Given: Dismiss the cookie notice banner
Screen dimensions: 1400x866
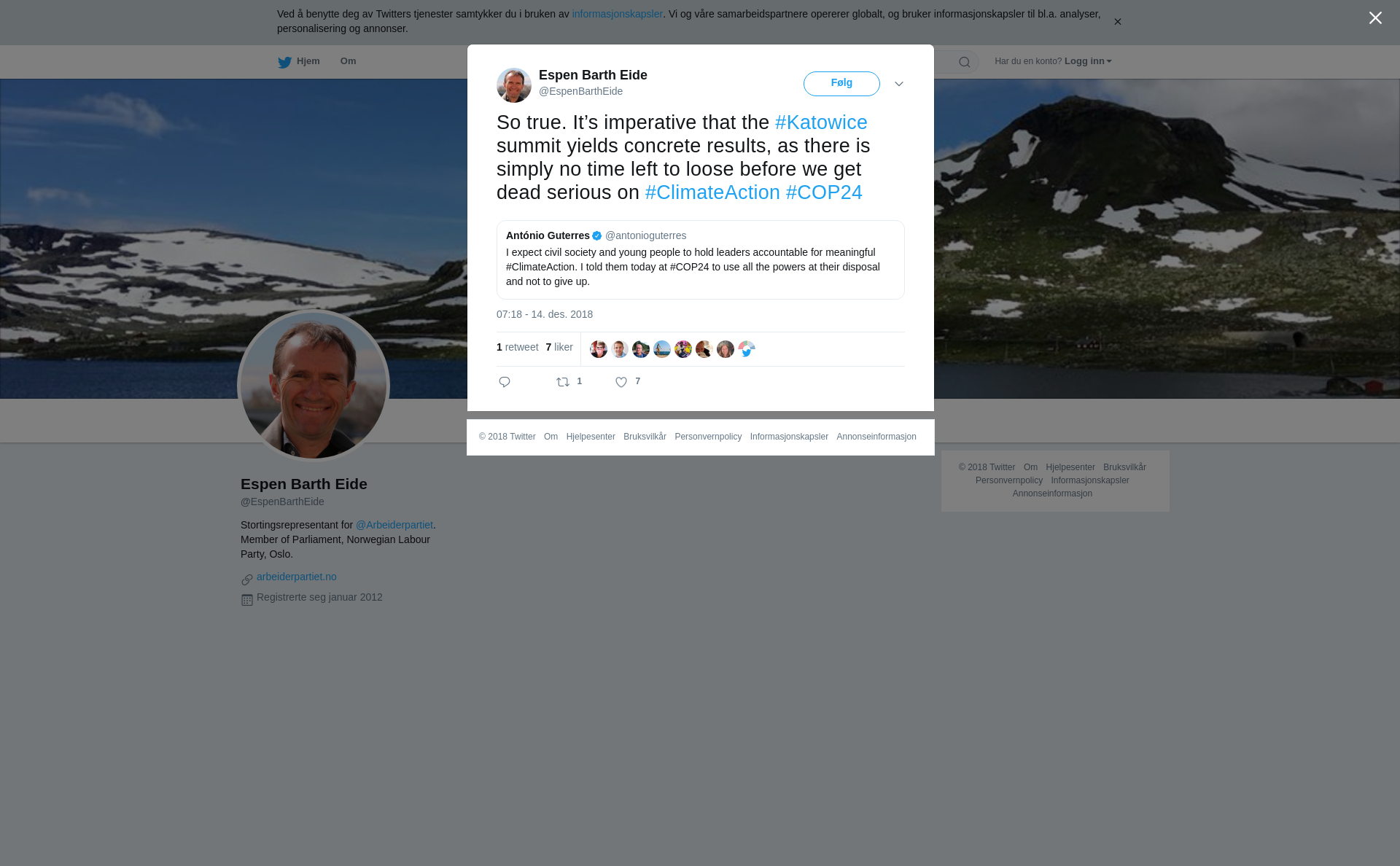Looking at the screenshot, I should pos(1117,22).
